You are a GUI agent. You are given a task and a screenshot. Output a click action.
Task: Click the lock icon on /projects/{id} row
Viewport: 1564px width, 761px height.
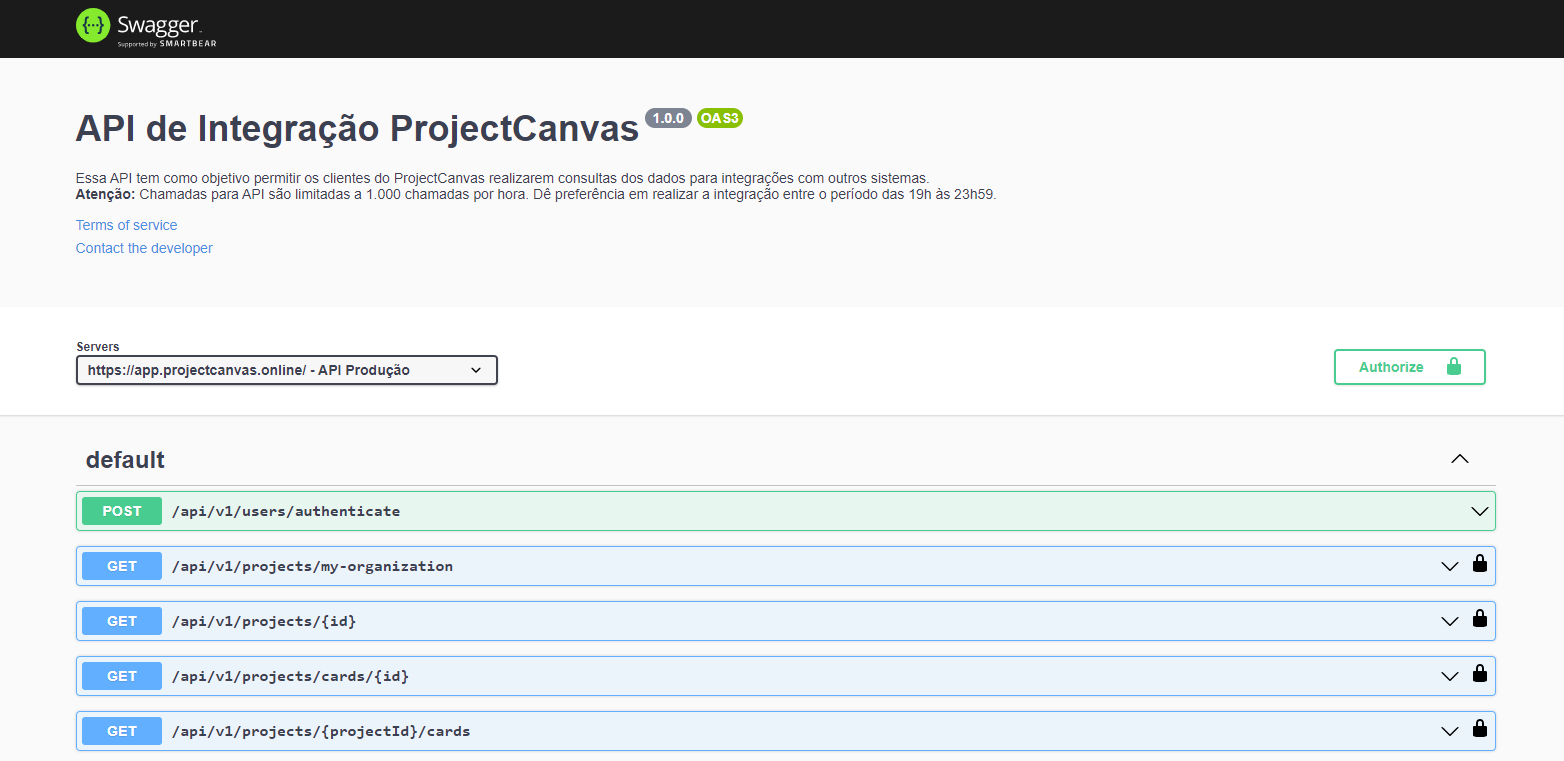pyautogui.click(x=1479, y=619)
